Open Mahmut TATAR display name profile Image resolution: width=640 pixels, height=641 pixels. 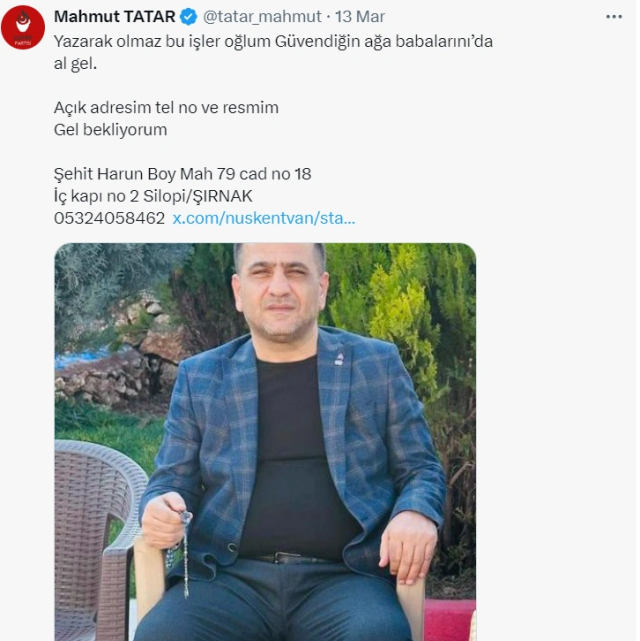click(115, 17)
